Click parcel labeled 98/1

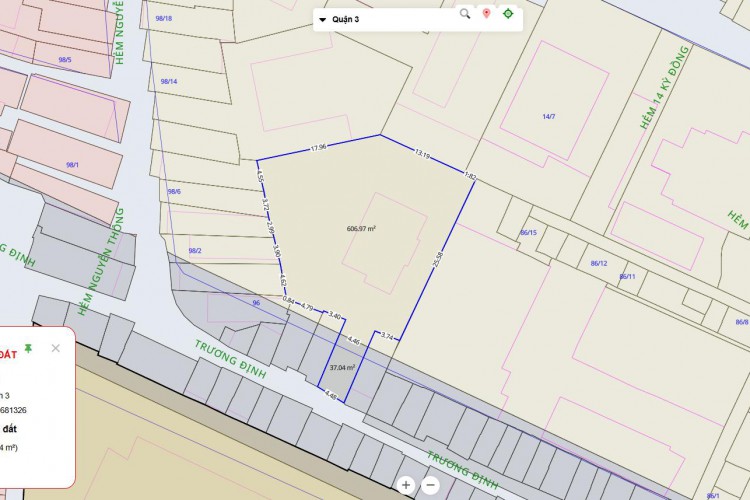pos(72,164)
